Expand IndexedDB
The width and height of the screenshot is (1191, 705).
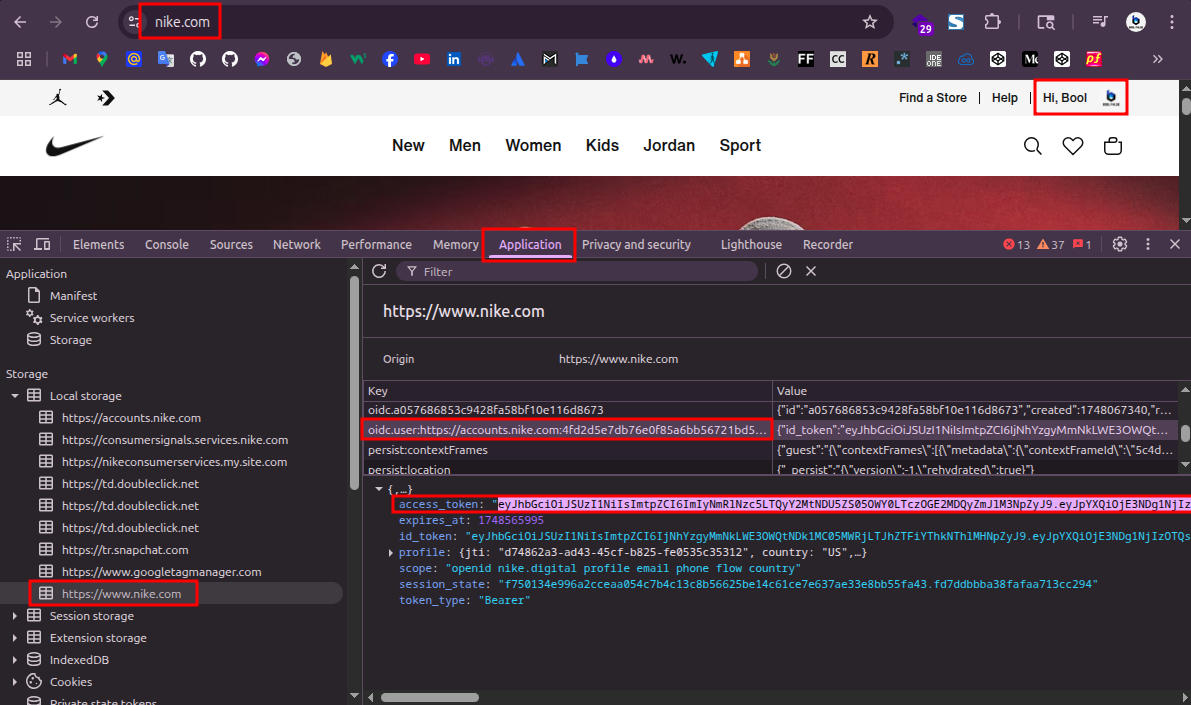(14, 660)
